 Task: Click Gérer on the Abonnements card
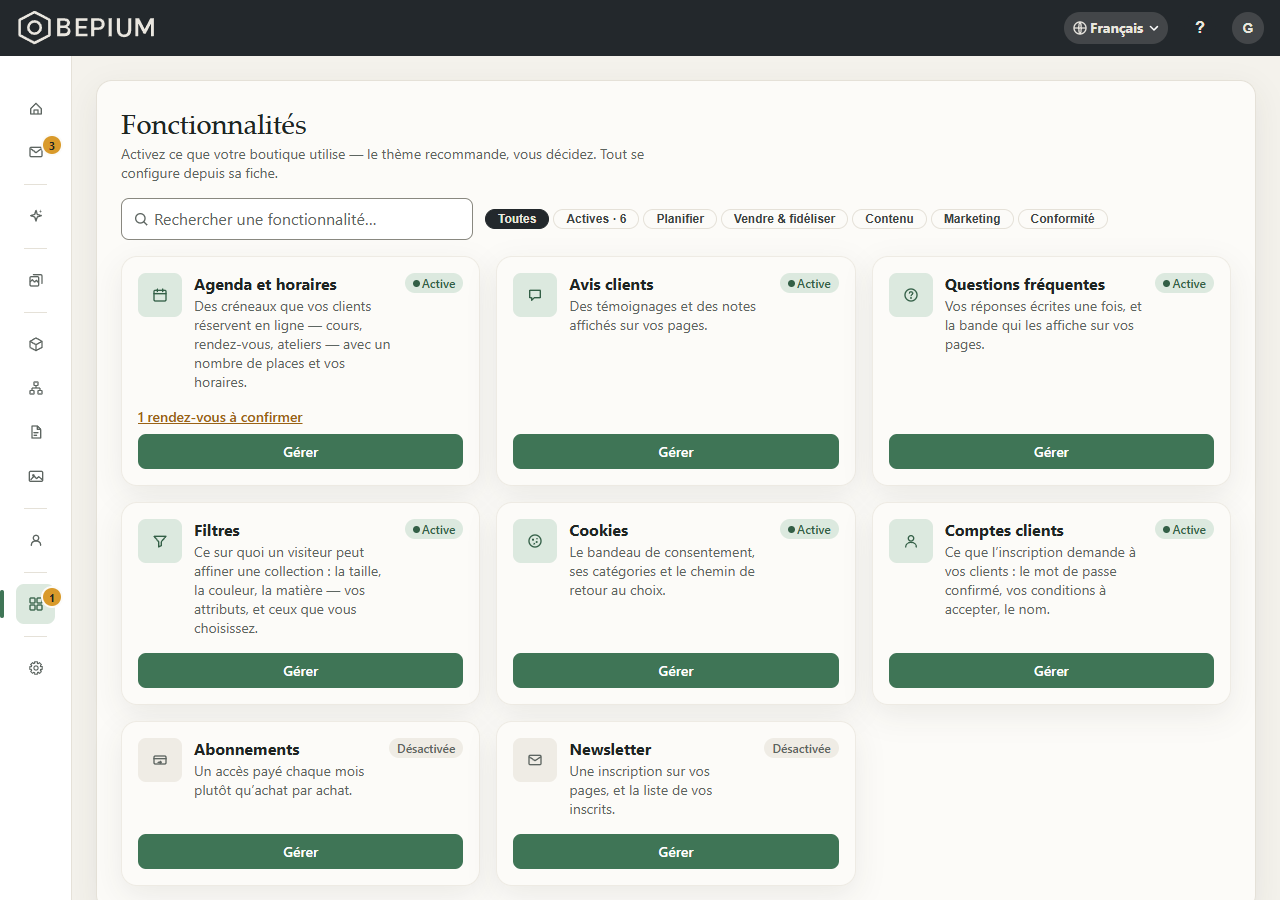tap(300, 852)
